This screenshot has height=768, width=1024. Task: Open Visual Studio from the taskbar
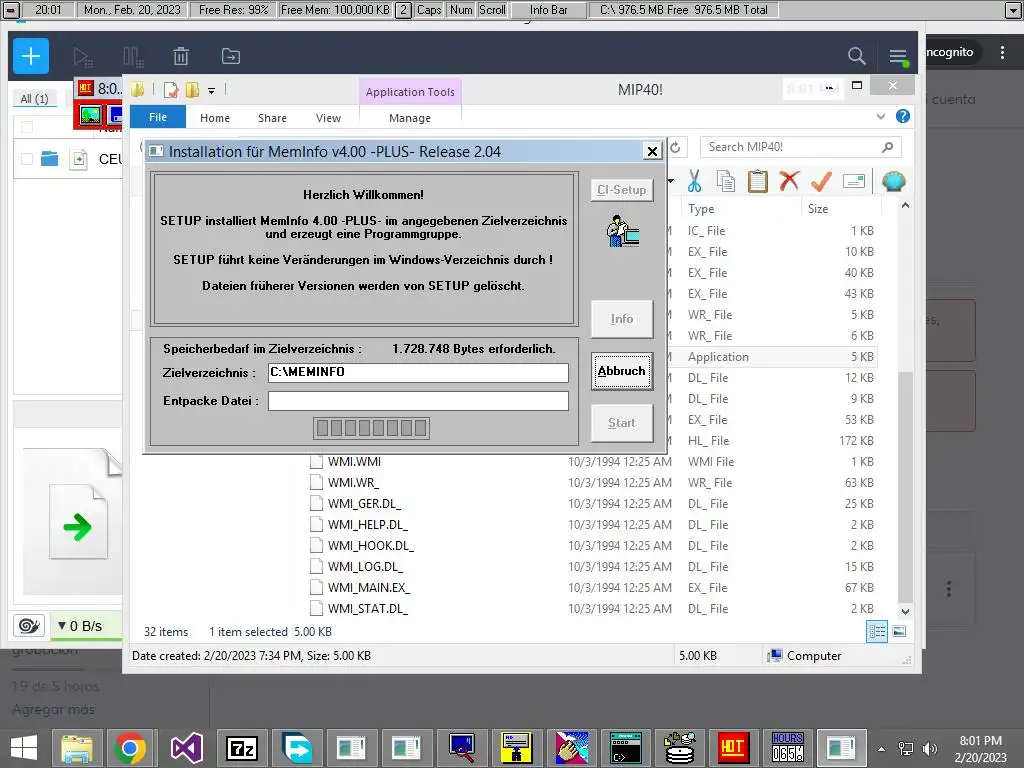tap(187, 748)
